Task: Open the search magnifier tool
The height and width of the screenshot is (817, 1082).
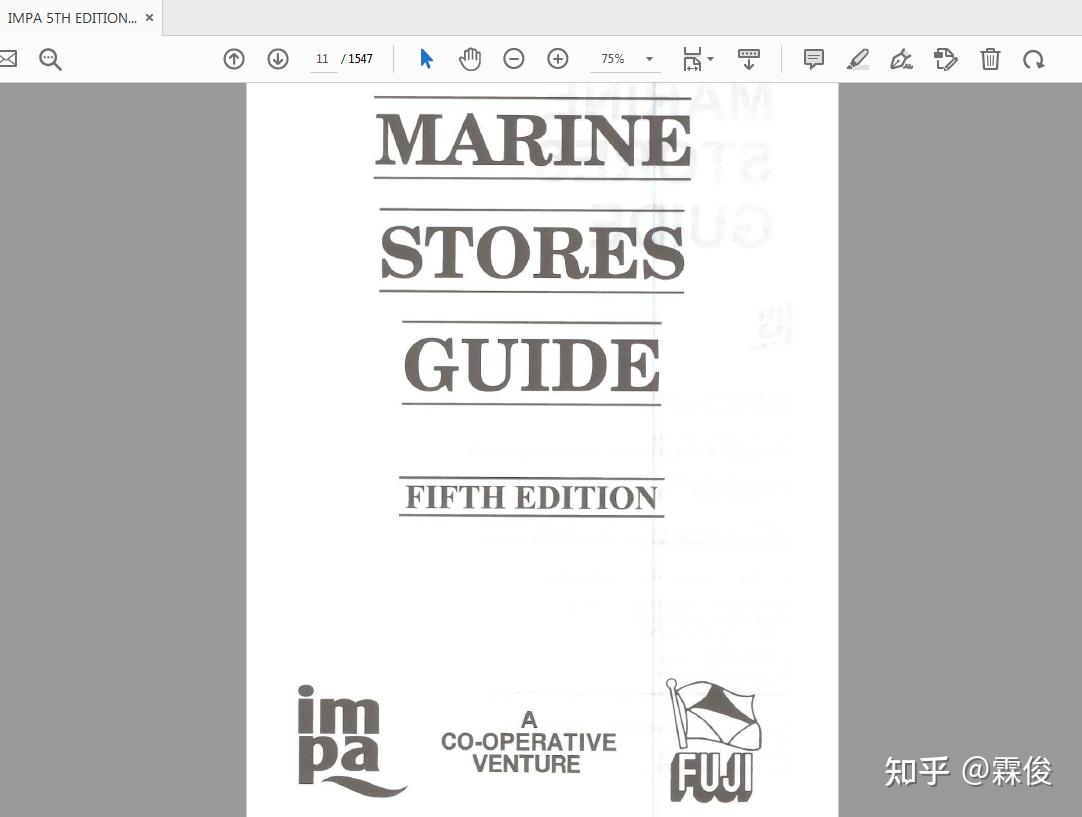Action: point(50,59)
